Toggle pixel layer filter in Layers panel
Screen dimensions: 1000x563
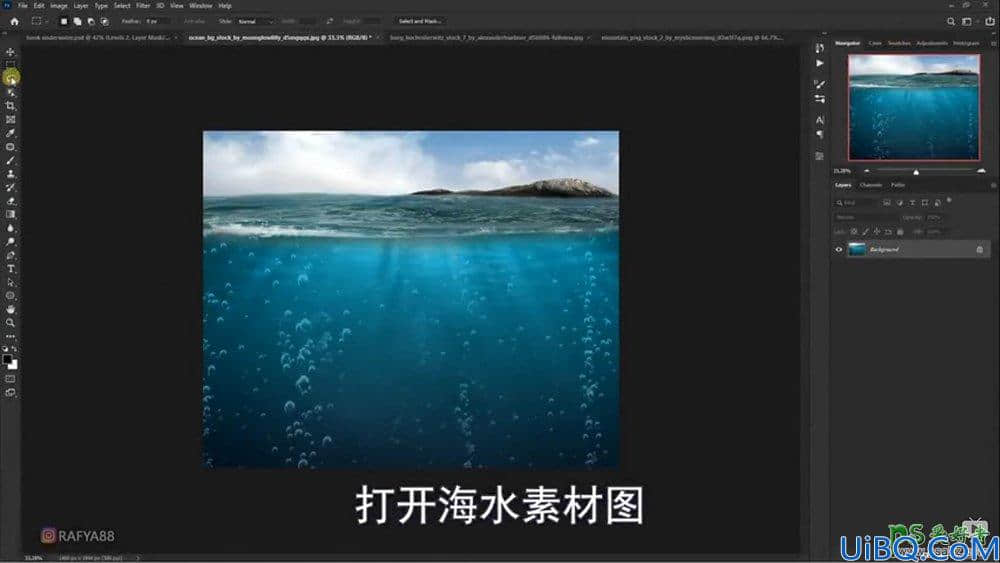pos(886,203)
